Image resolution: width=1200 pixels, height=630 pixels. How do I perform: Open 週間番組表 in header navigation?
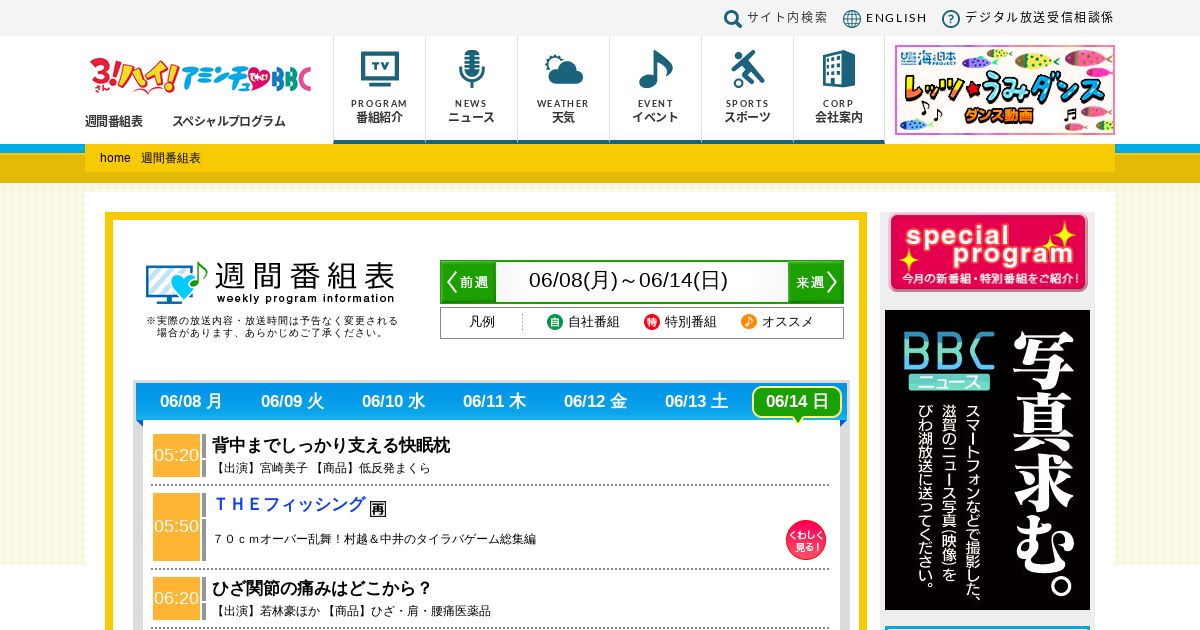click(x=114, y=121)
